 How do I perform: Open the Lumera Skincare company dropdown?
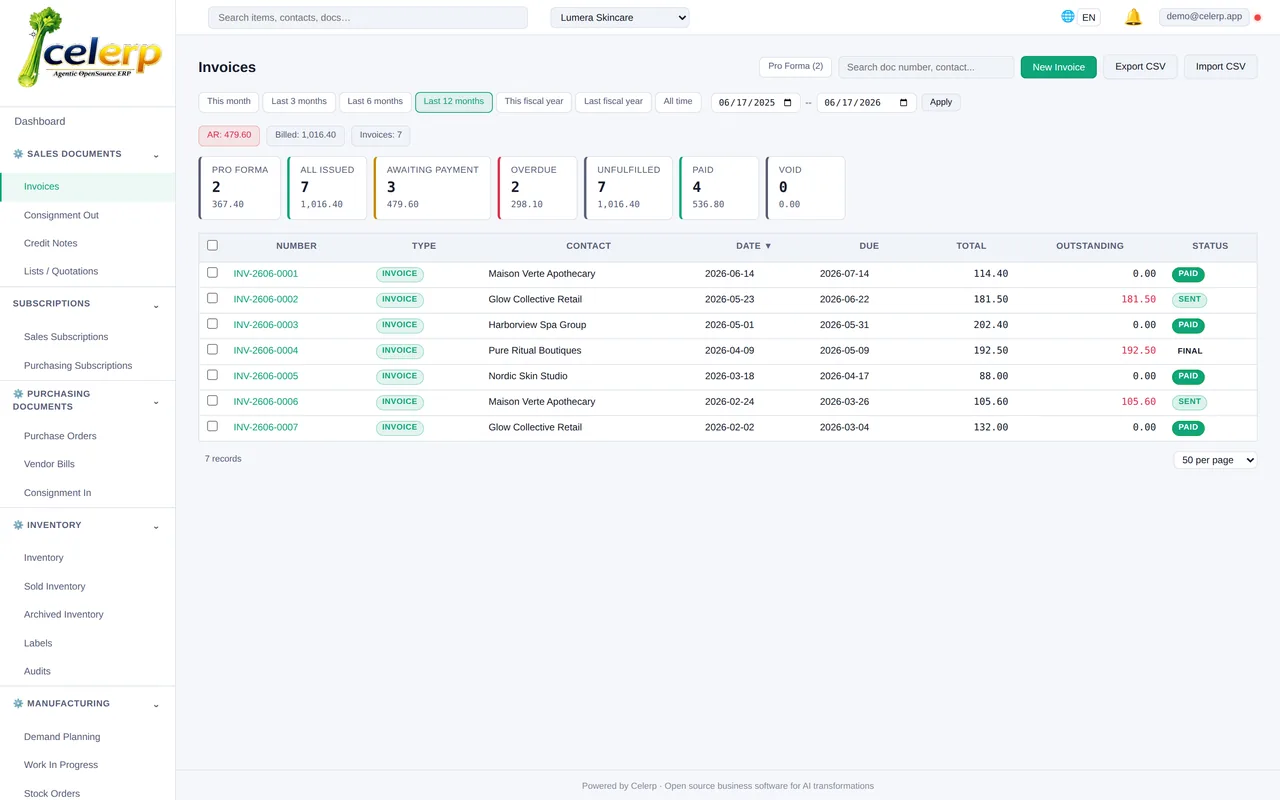click(x=620, y=18)
